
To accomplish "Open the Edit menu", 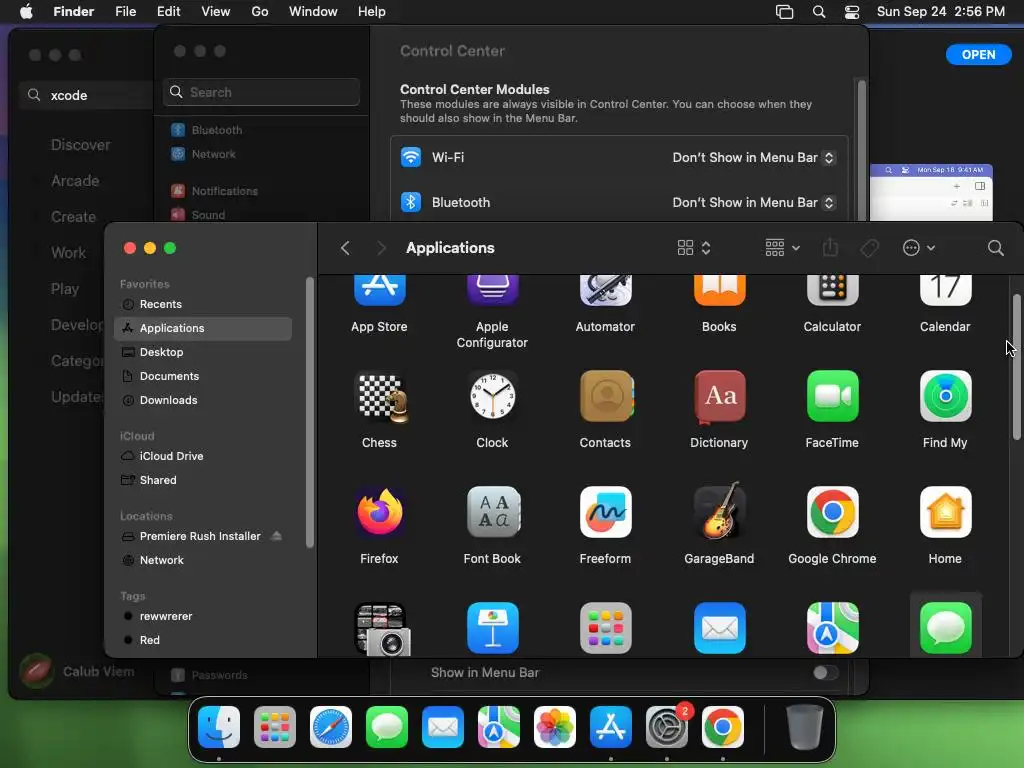I will (168, 12).
